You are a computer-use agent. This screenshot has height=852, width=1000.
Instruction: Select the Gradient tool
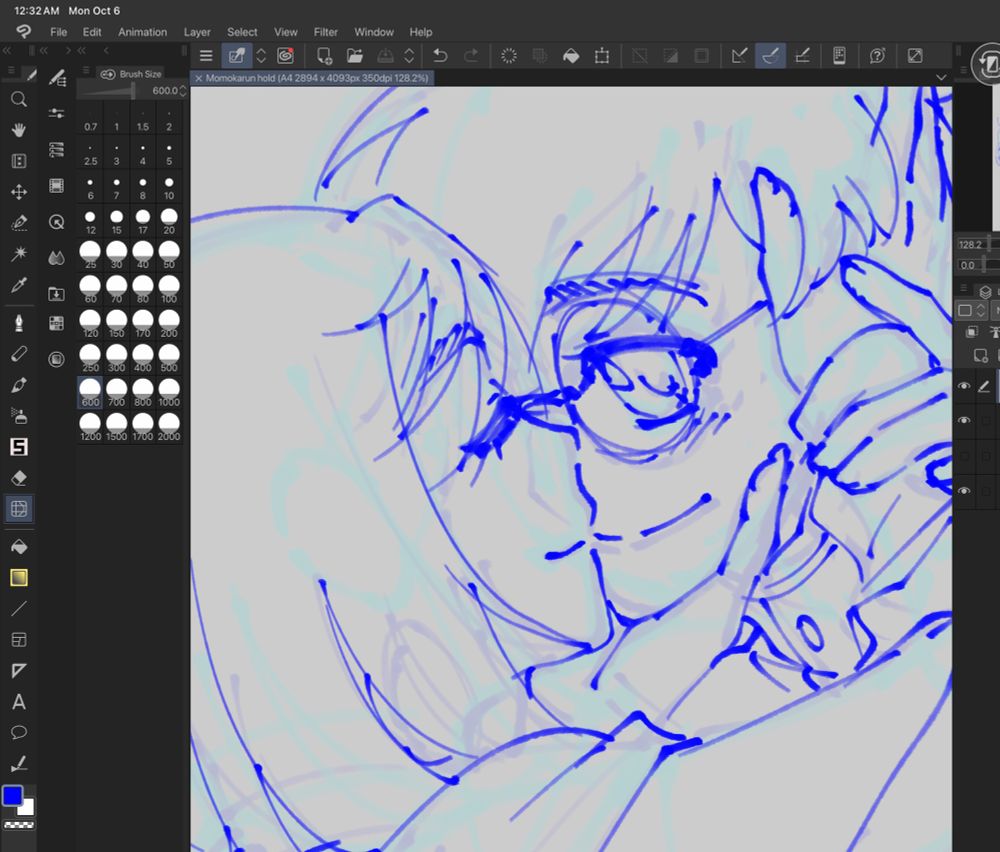tap(18, 578)
